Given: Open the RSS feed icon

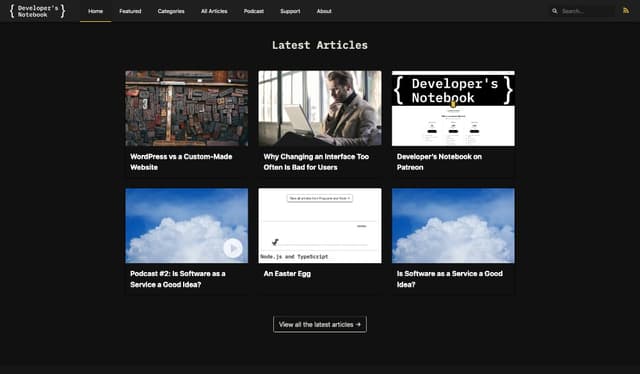Looking at the screenshot, I should pos(626,11).
